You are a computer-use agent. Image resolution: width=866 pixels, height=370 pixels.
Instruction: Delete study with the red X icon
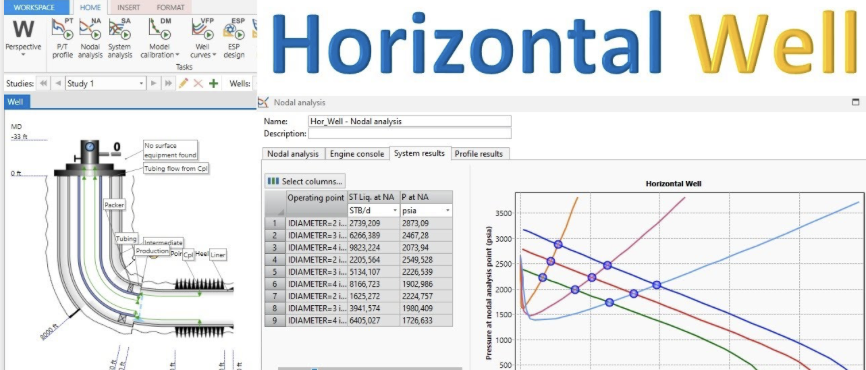[x=198, y=84]
